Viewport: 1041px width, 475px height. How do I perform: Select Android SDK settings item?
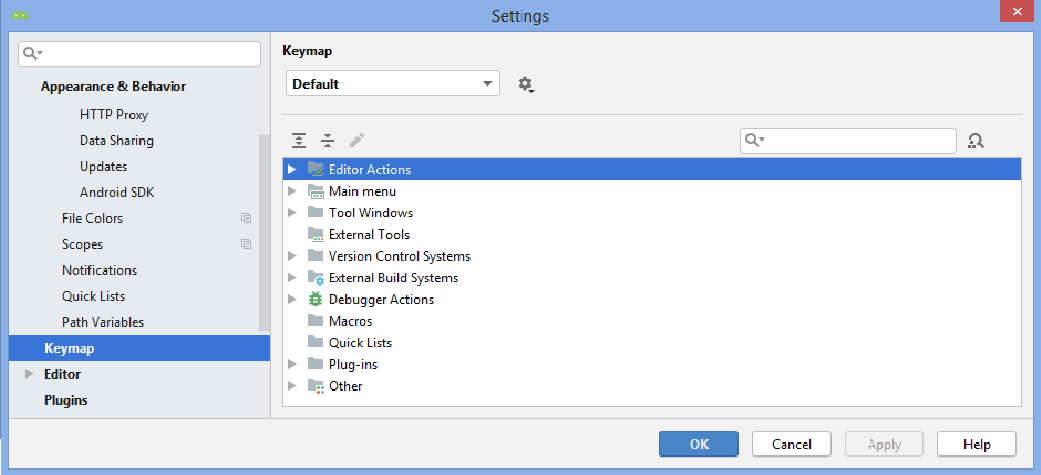pyautogui.click(x=117, y=192)
